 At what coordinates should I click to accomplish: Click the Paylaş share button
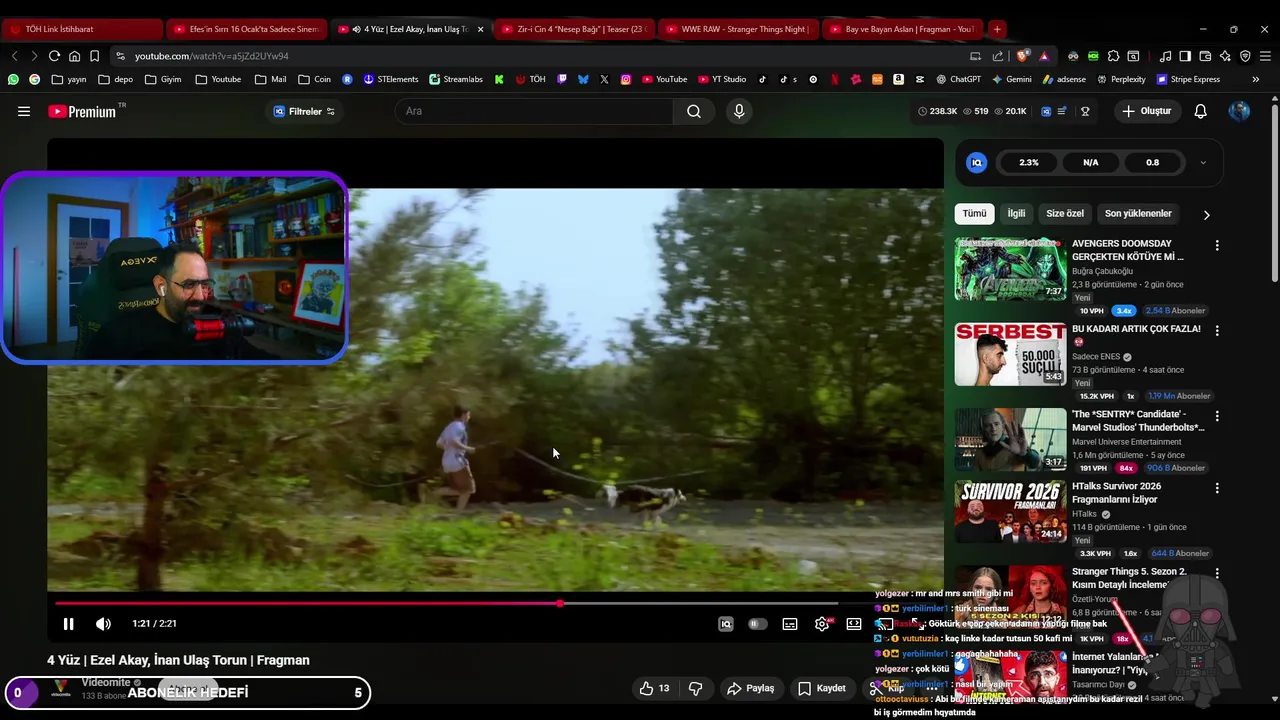[751, 688]
